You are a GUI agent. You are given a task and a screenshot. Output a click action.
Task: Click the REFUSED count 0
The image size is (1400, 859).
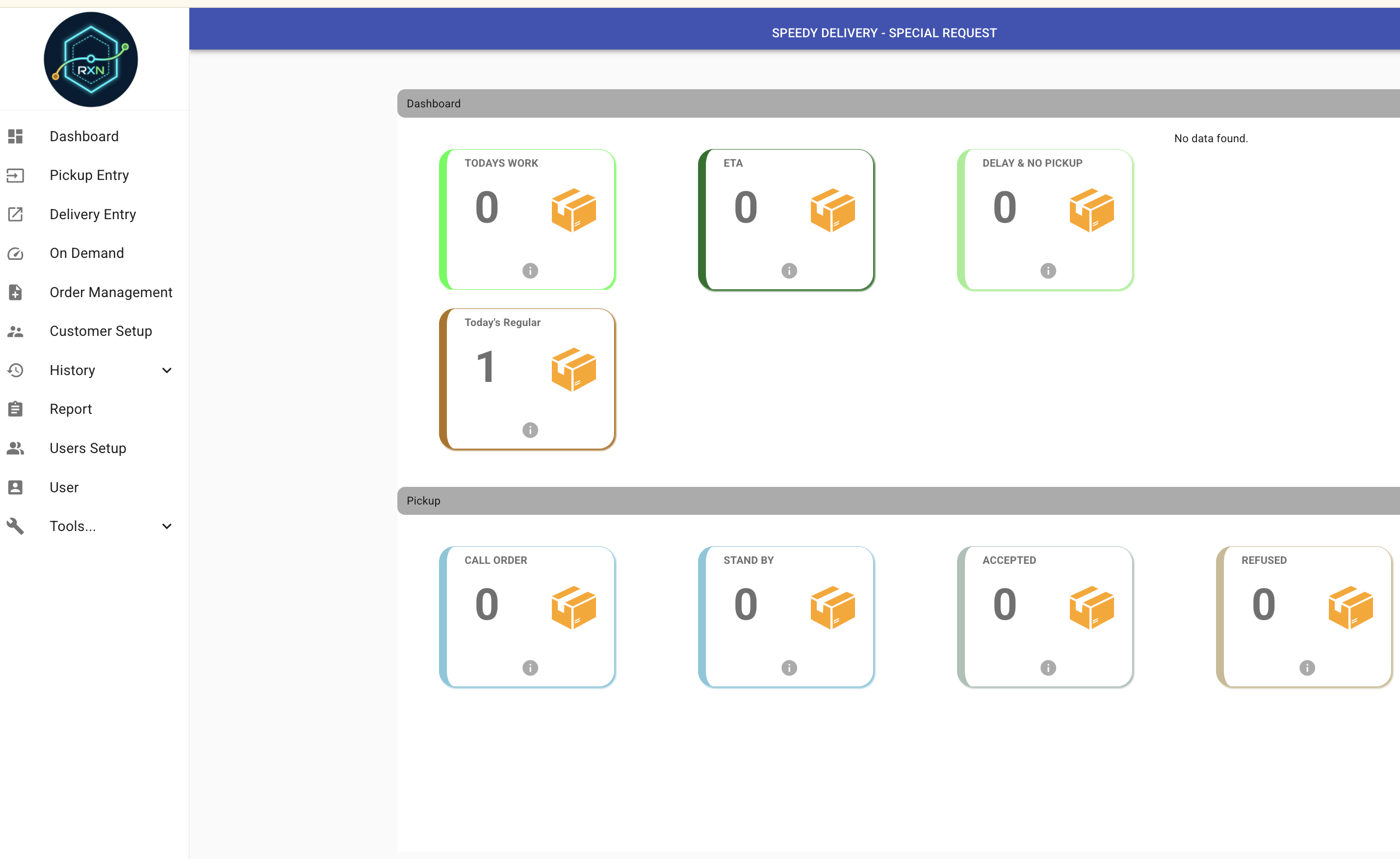coord(1264,605)
